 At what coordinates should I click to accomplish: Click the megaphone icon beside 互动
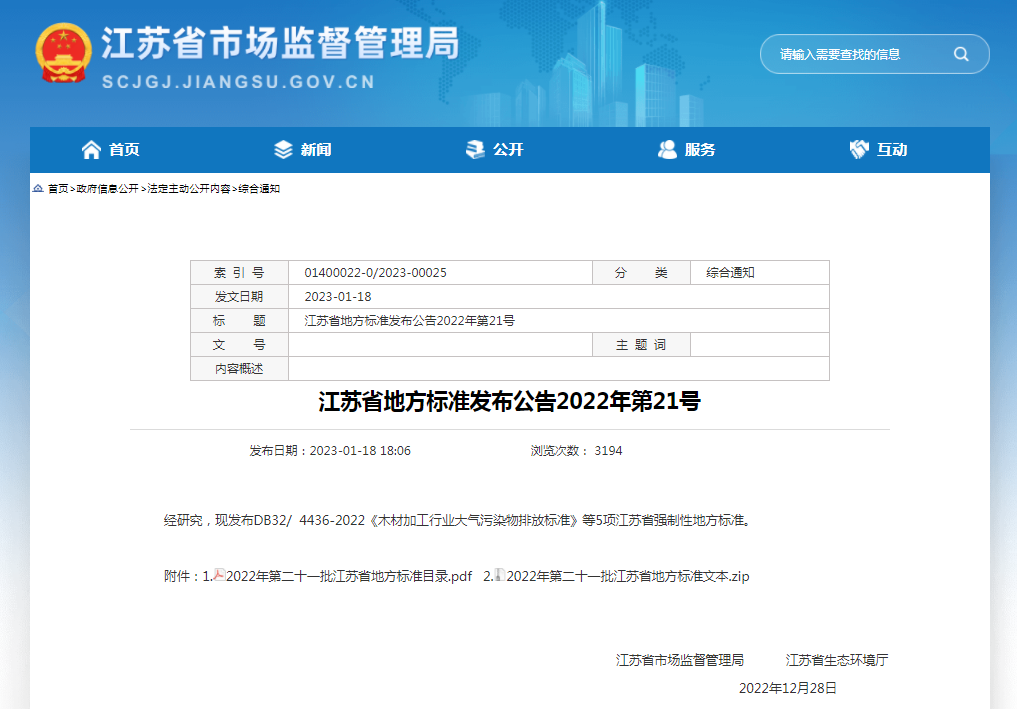click(858, 149)
